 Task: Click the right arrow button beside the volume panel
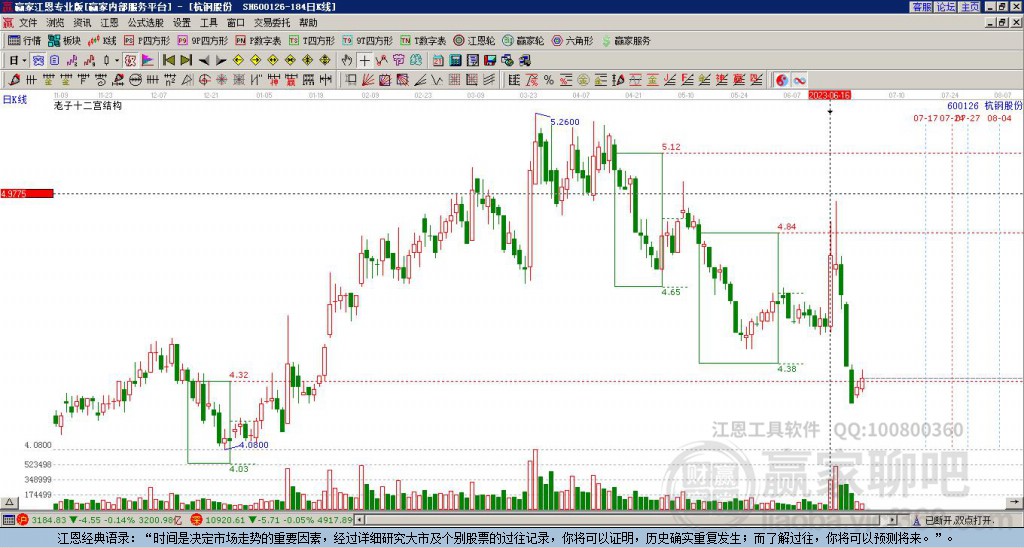click(x=1016, y=502)
